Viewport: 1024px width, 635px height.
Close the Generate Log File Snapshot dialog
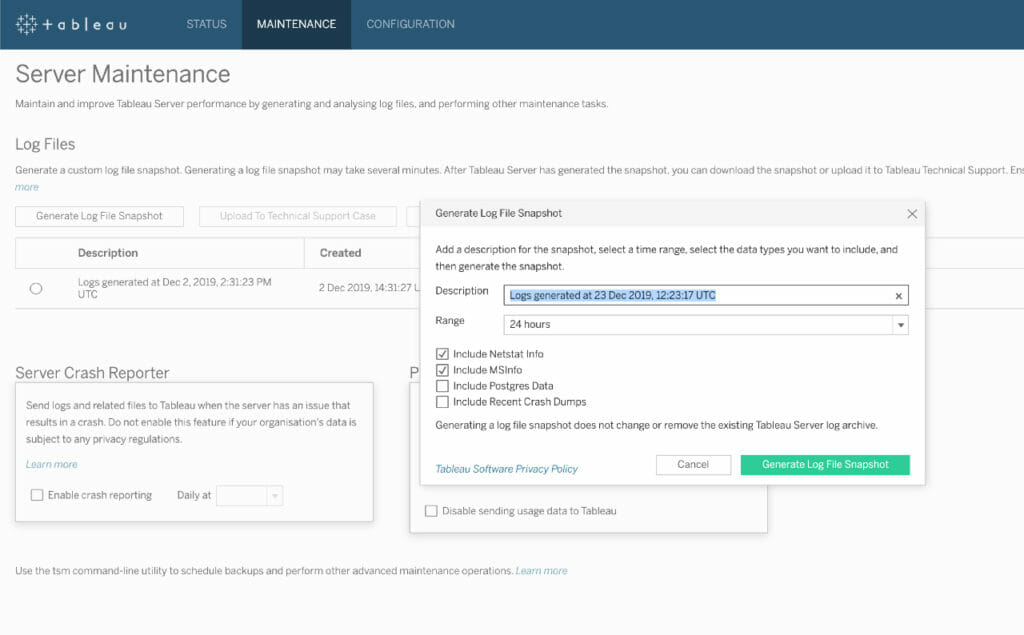point(911,214)
